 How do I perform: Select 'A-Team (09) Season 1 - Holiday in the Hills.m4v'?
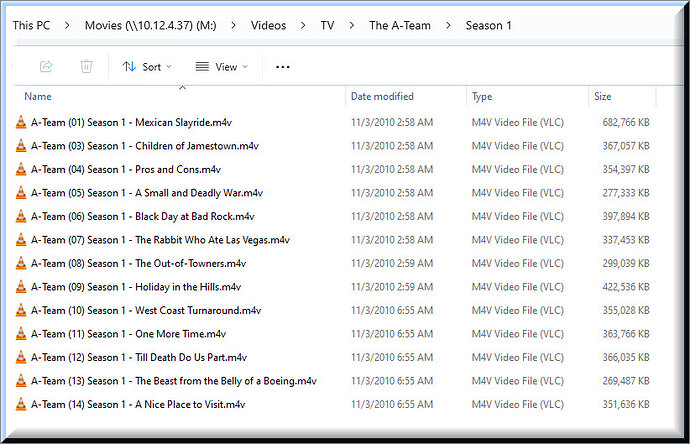(x=136, y=287)
